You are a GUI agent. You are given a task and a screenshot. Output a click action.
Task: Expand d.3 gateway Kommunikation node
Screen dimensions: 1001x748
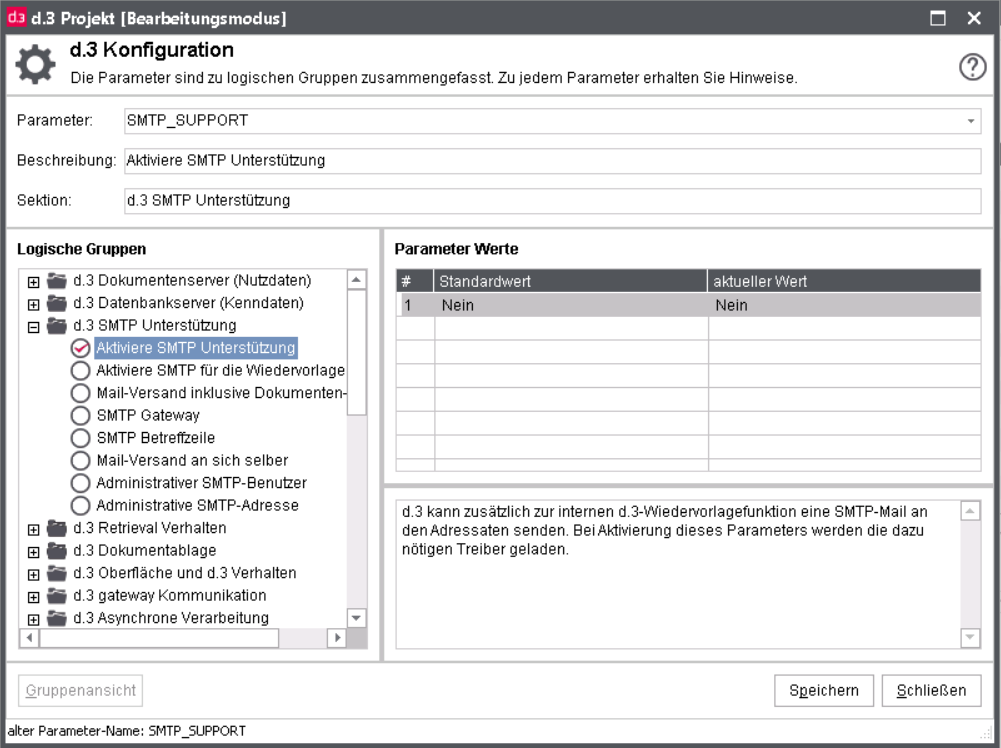[34, 597]
